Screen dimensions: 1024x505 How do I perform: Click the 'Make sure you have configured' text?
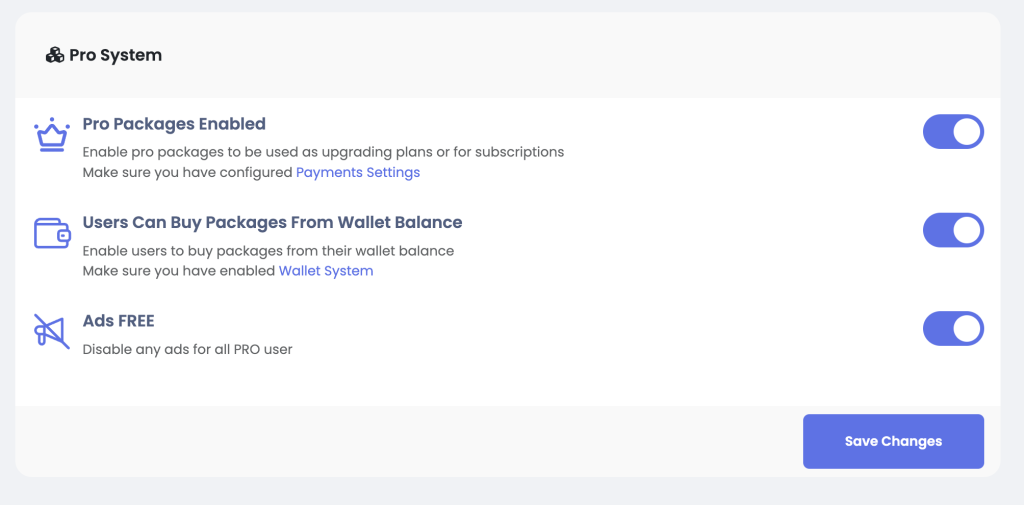[x=188, y=173]
